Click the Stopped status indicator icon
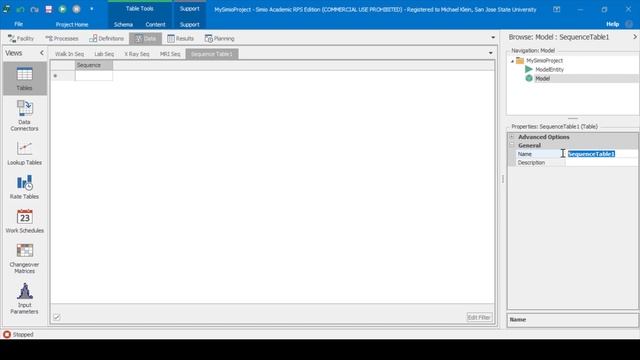Image resolution: width=640 pixels, height=360 pixels. tap(7, 334)
